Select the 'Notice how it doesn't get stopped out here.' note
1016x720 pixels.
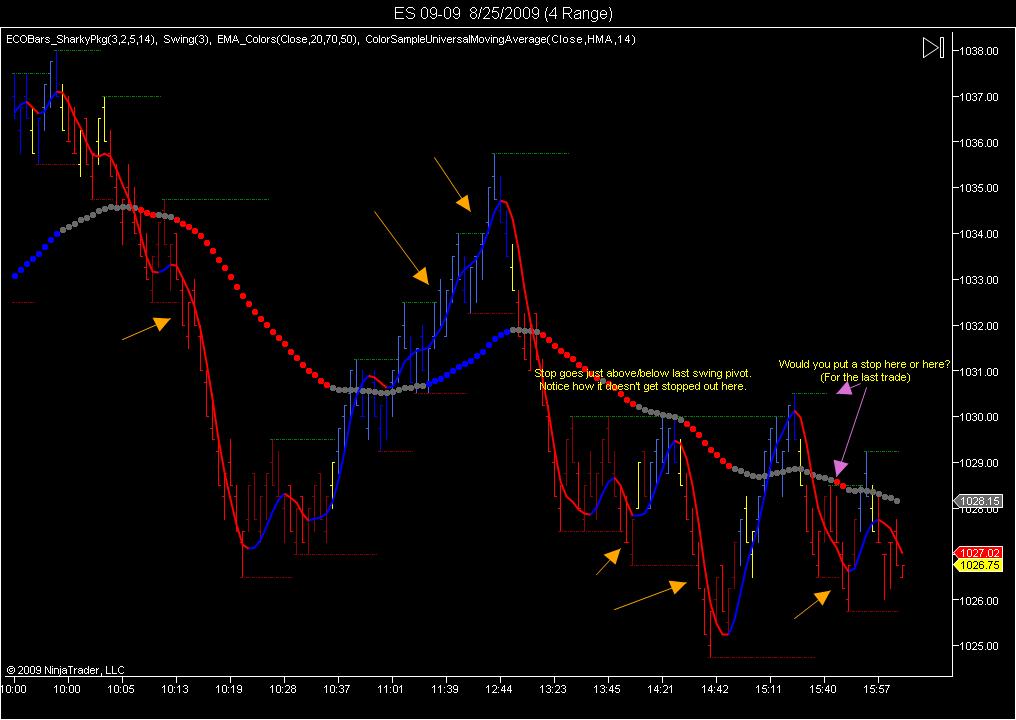click(643, 386)
